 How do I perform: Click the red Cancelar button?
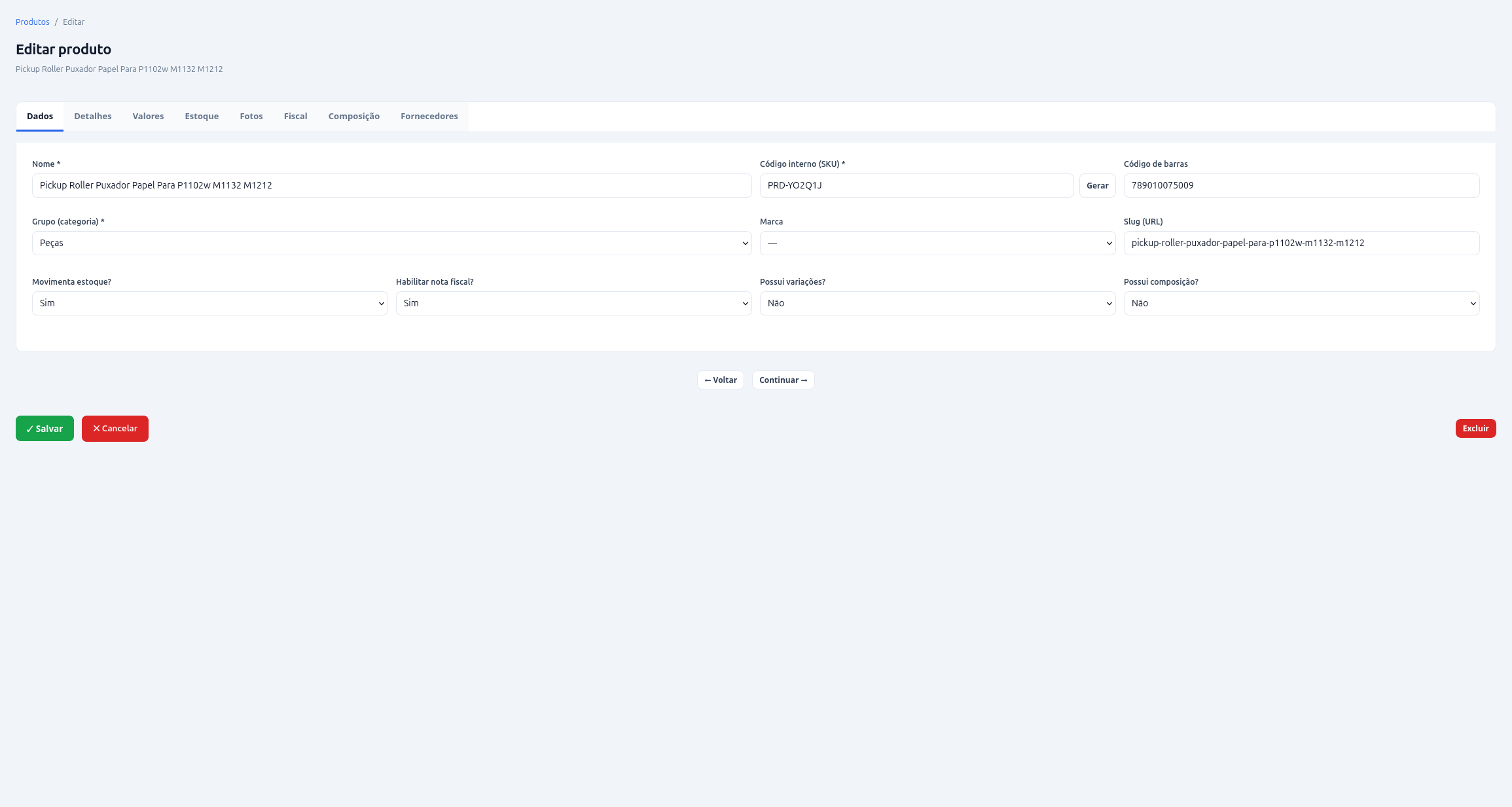115,429
